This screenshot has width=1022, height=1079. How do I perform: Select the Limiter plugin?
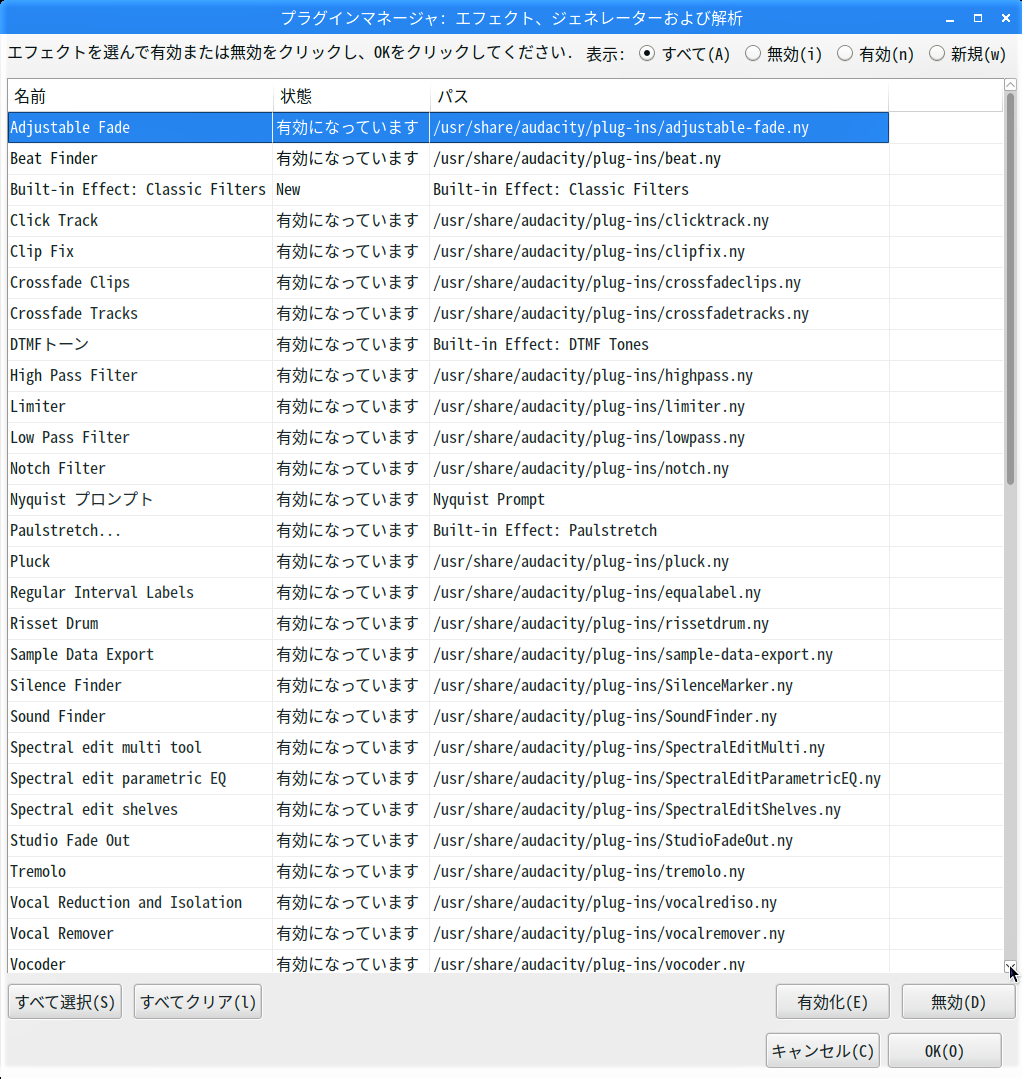click(x=38, y=406)
